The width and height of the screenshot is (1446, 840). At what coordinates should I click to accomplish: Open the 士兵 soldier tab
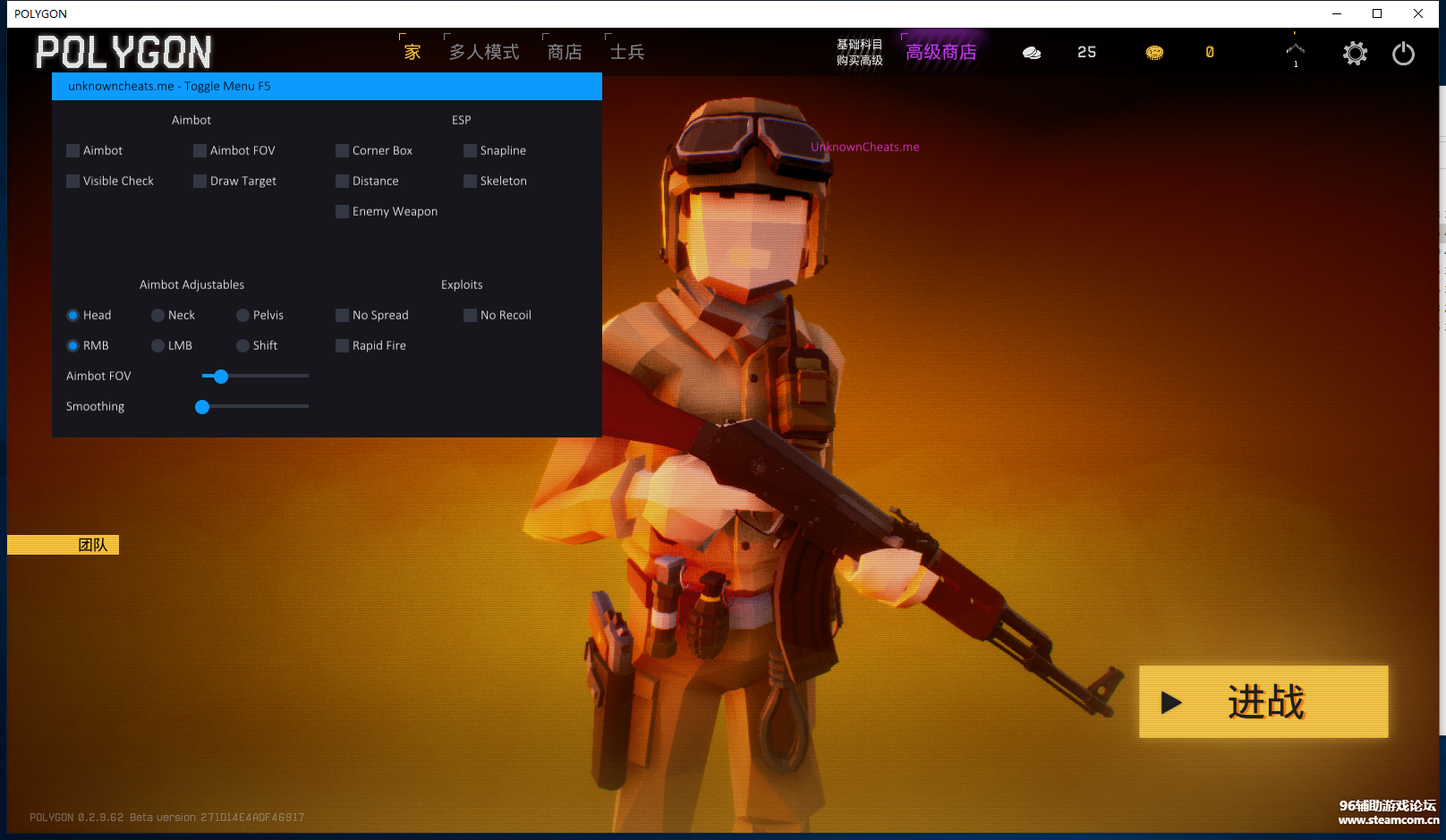click(x=626, y=52)
